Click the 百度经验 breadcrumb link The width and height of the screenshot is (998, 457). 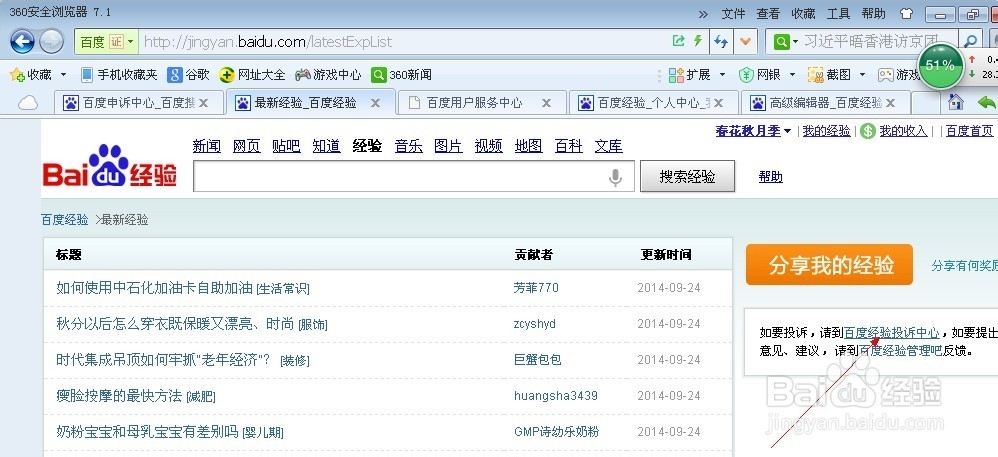pos(65,220)
